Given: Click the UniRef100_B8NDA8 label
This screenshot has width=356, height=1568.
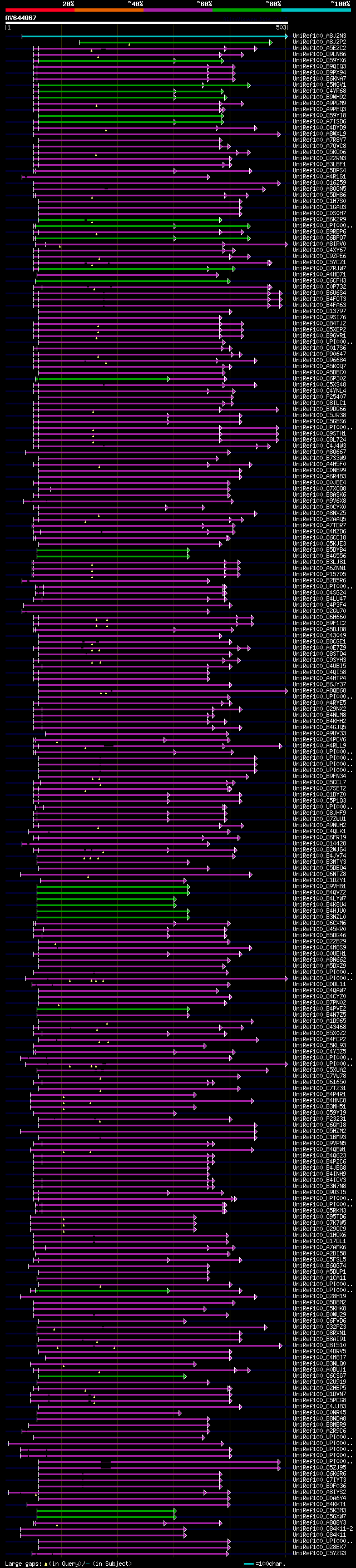Looking at the screenshot, I should tap(319, 1418).
